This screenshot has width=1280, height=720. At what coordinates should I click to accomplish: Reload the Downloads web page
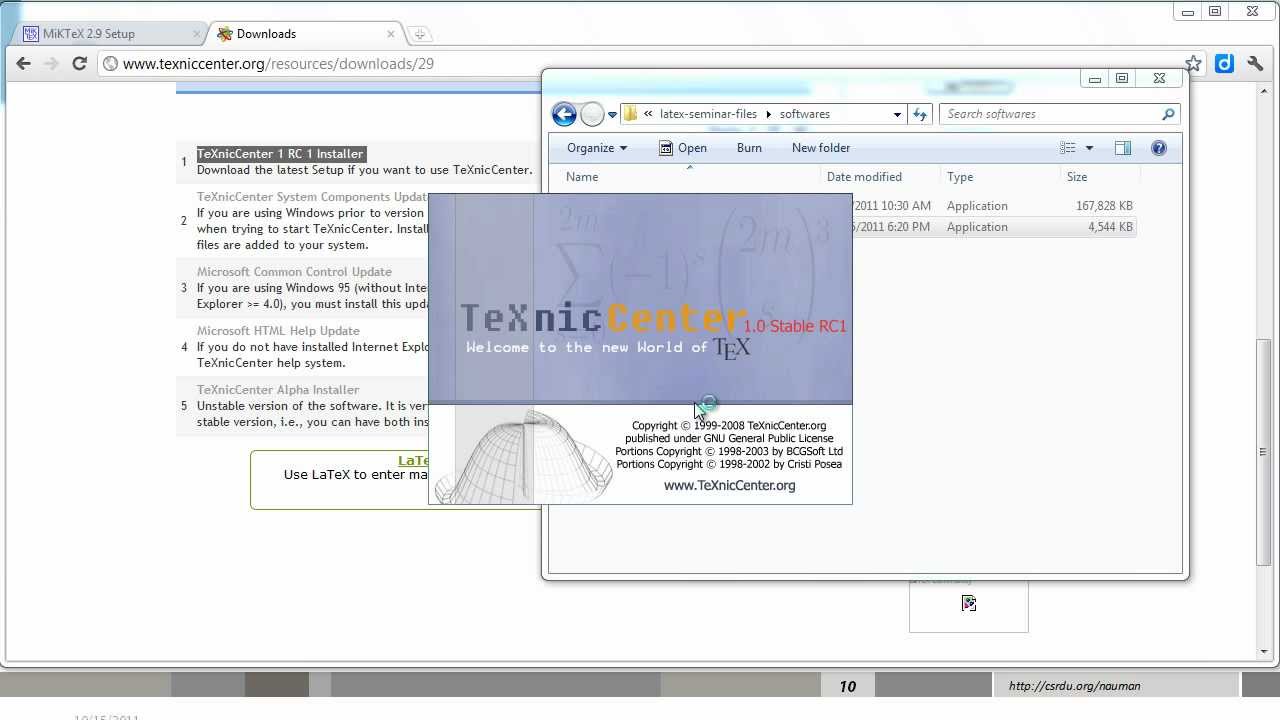point(80,63)
